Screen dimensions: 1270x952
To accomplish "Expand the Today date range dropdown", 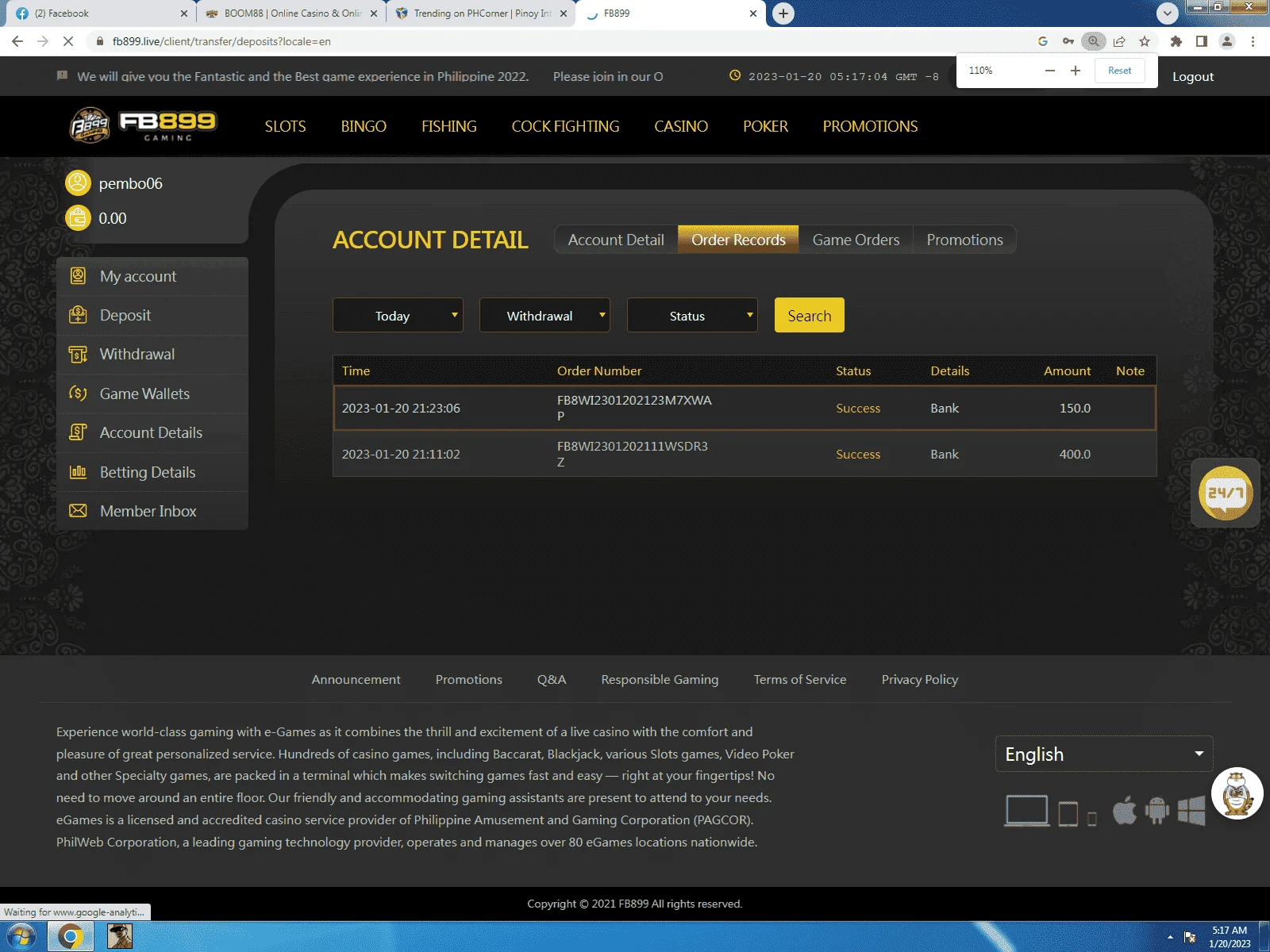I will 398,315.
